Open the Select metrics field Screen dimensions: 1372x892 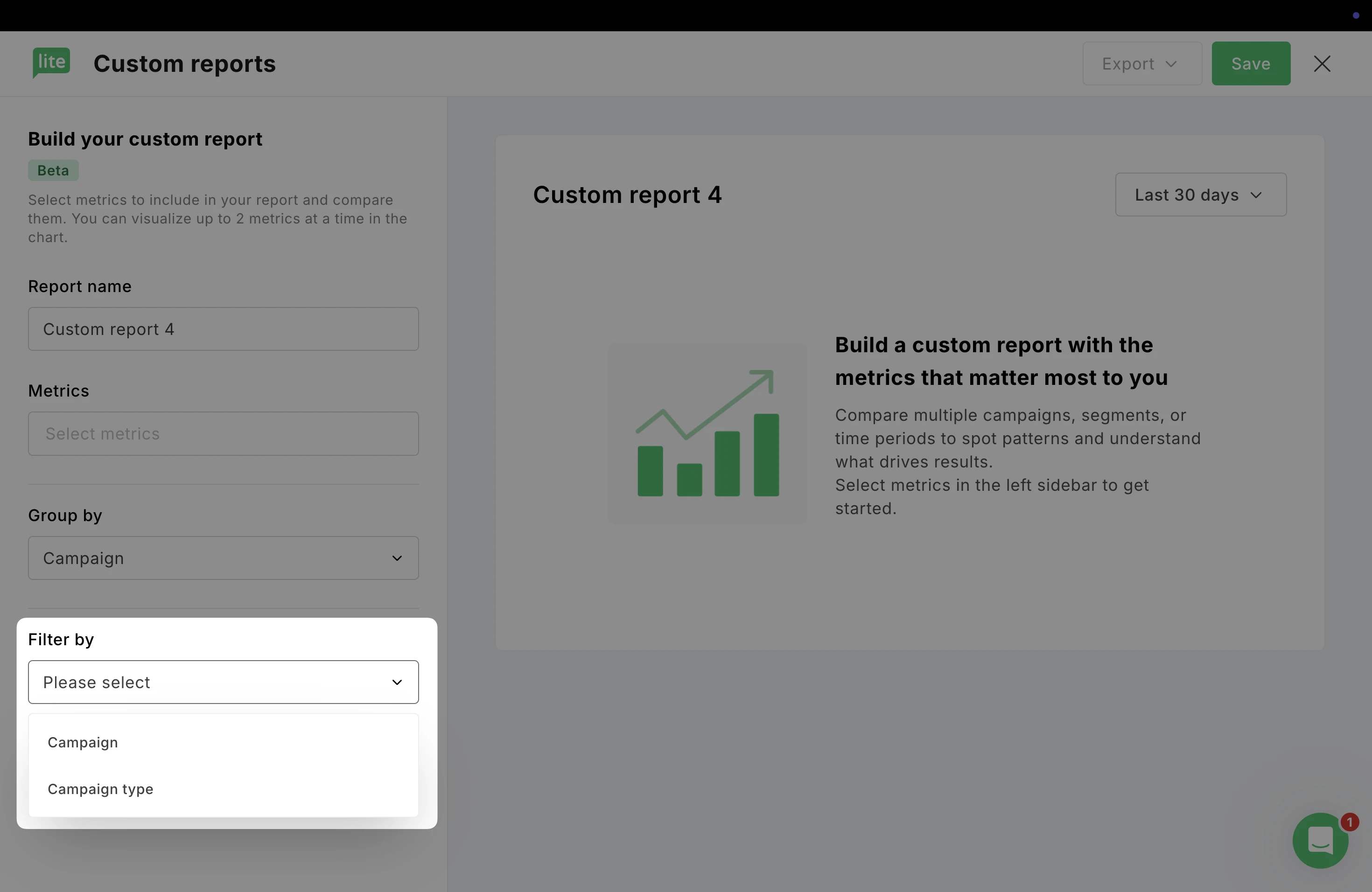click(223, 433)
